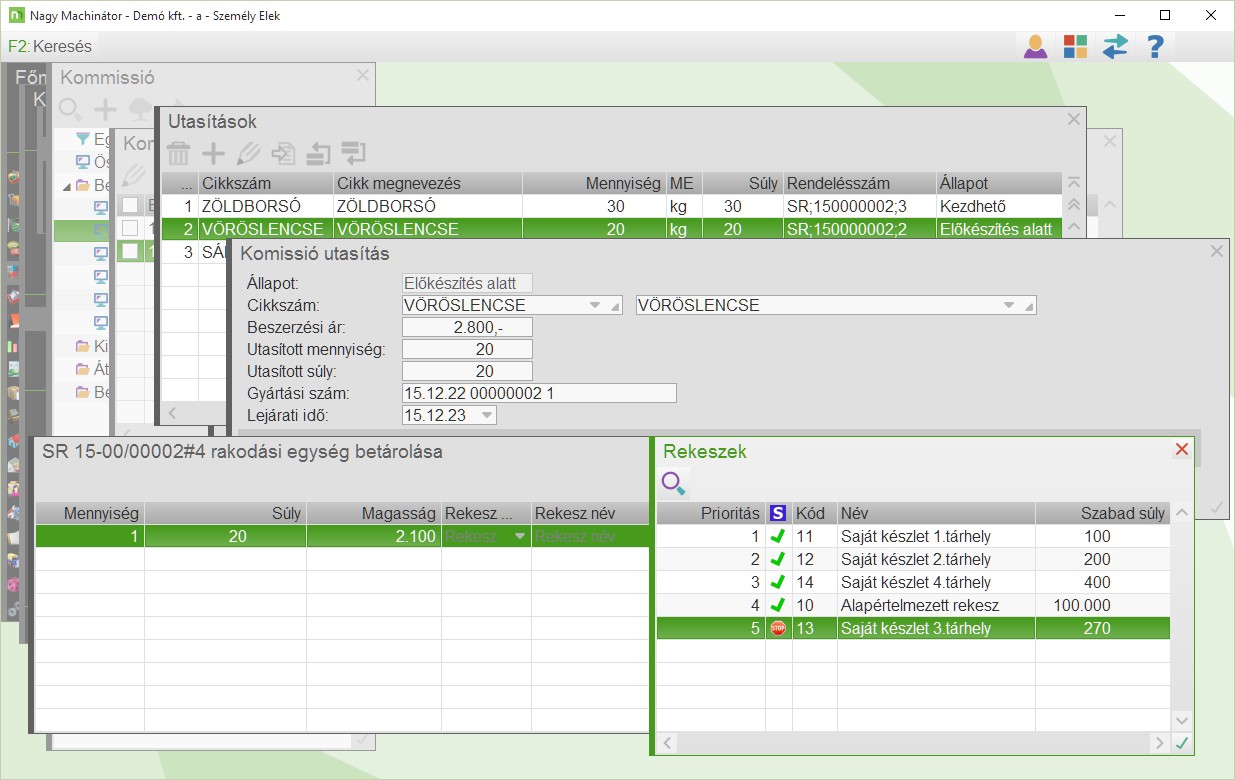Page up in the Utasítások list with the double arrow

click(x=1074, y=204)
